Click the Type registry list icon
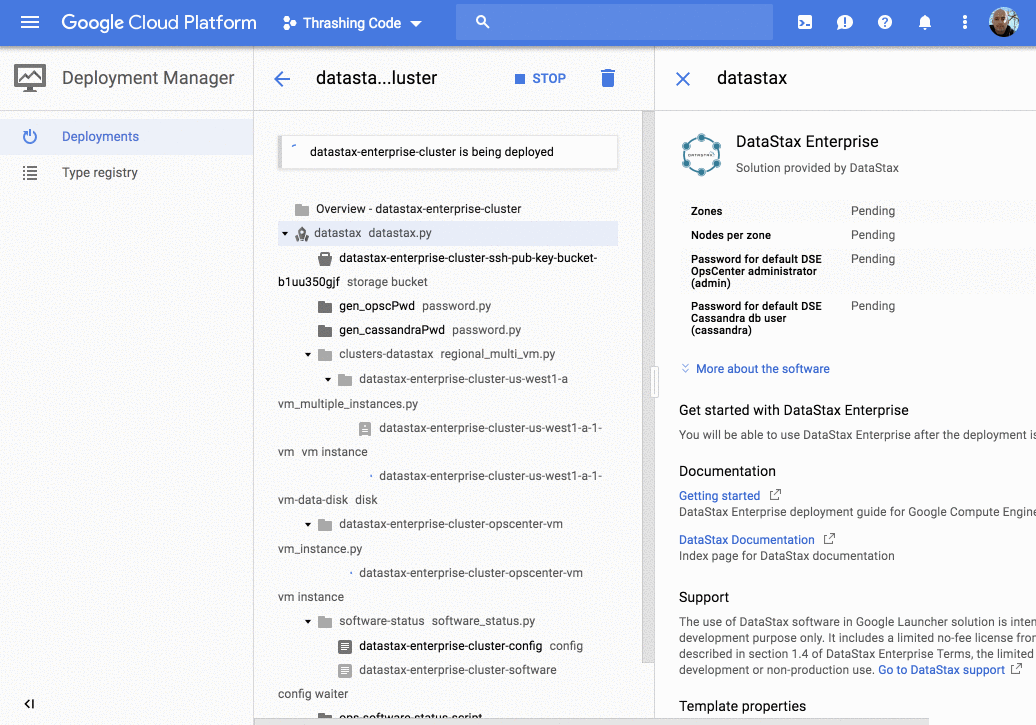 30,173
